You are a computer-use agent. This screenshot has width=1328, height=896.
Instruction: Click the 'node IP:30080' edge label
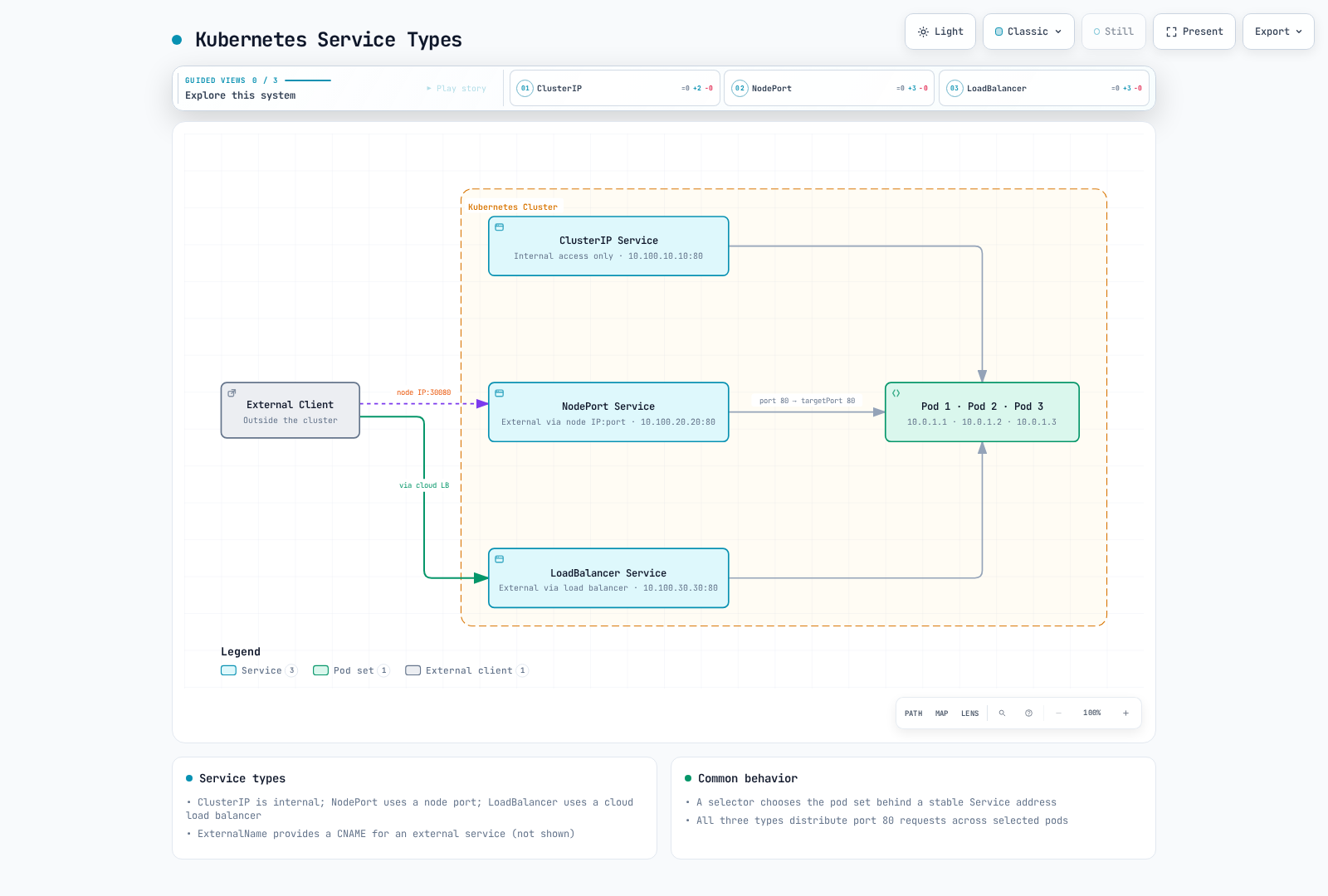423,392
